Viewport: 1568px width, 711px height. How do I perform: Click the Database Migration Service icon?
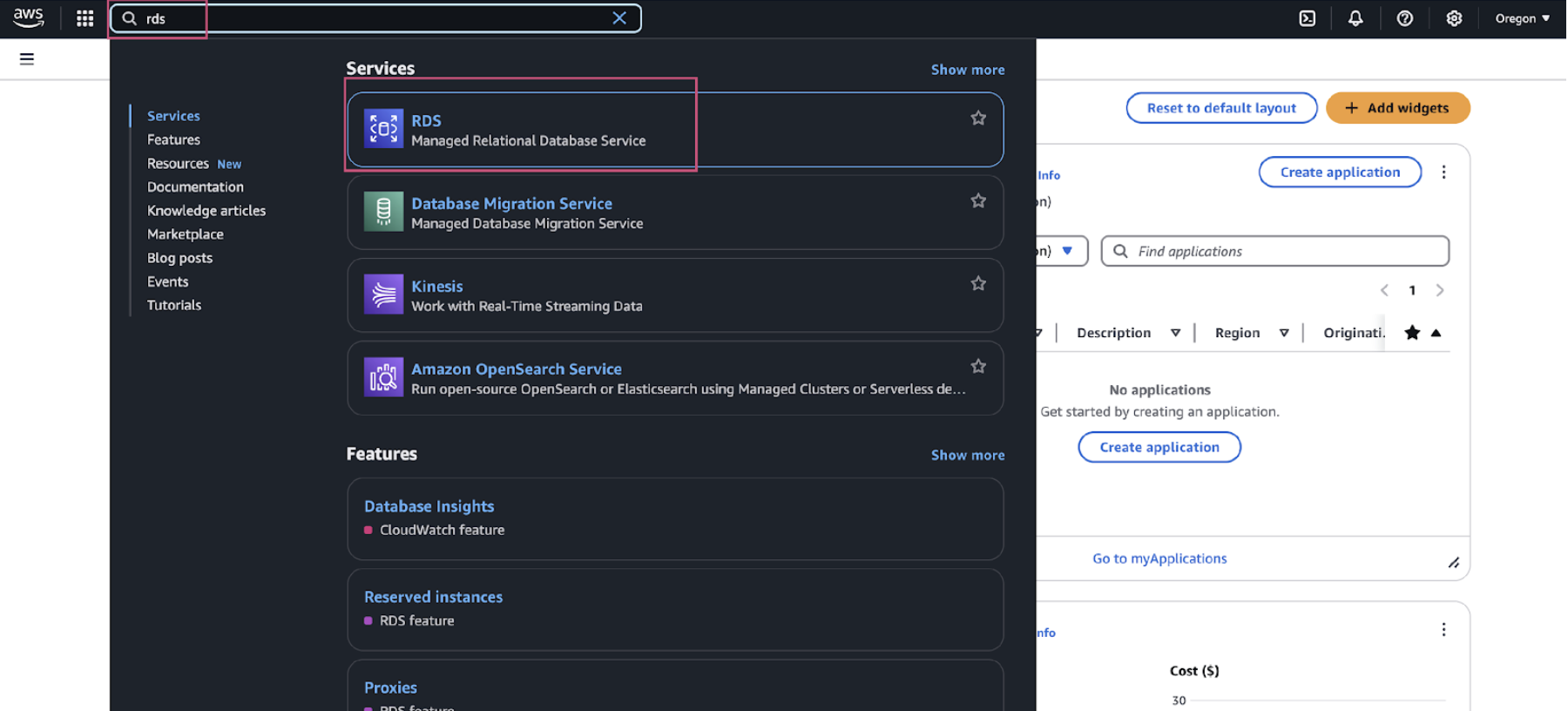(x=383, y=212)
